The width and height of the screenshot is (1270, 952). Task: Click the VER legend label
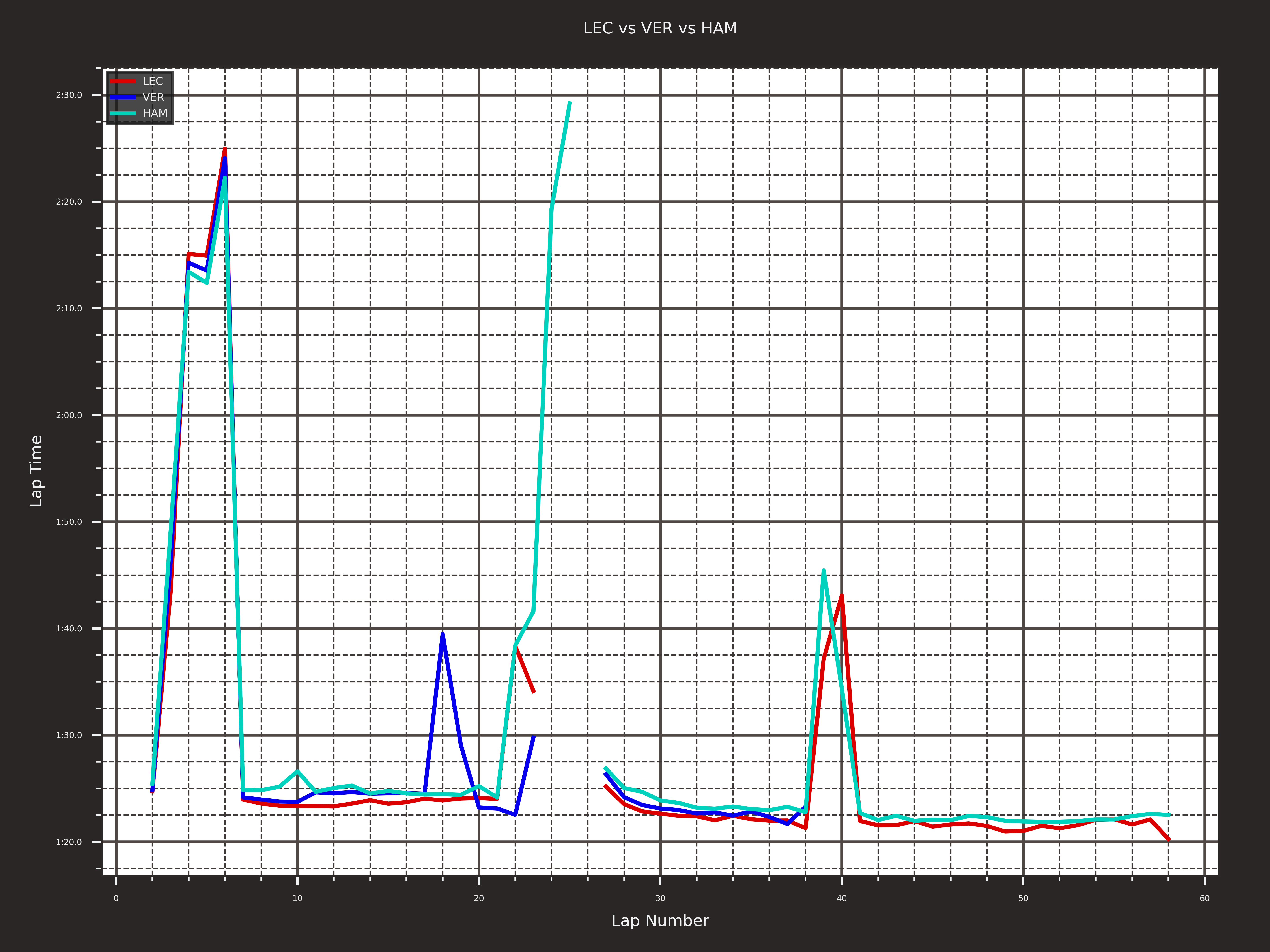[153, 98]
